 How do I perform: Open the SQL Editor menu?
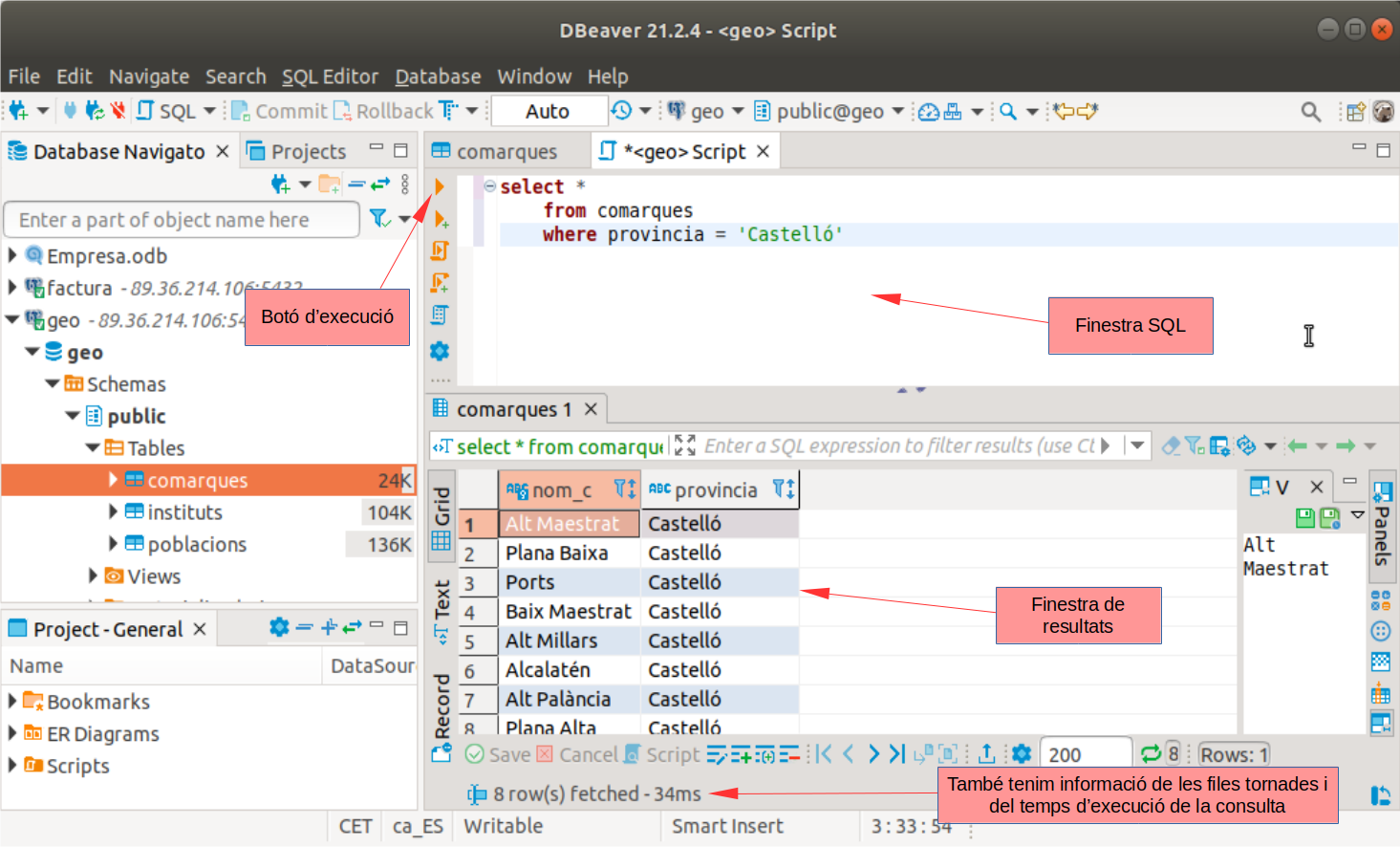[x=330, y=76]
